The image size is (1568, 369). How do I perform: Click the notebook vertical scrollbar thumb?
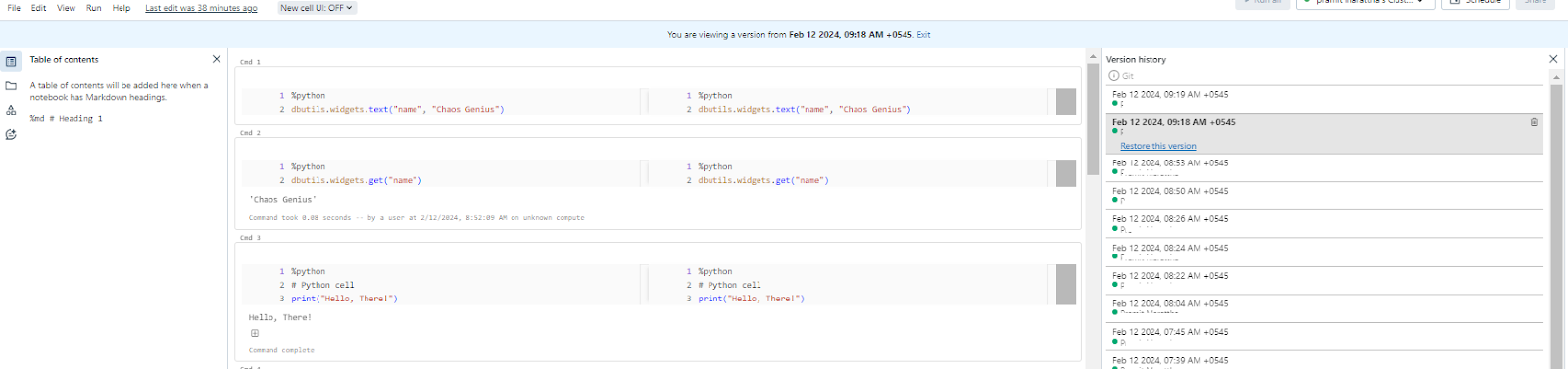pyautogui.click(x=1093, y=119)
